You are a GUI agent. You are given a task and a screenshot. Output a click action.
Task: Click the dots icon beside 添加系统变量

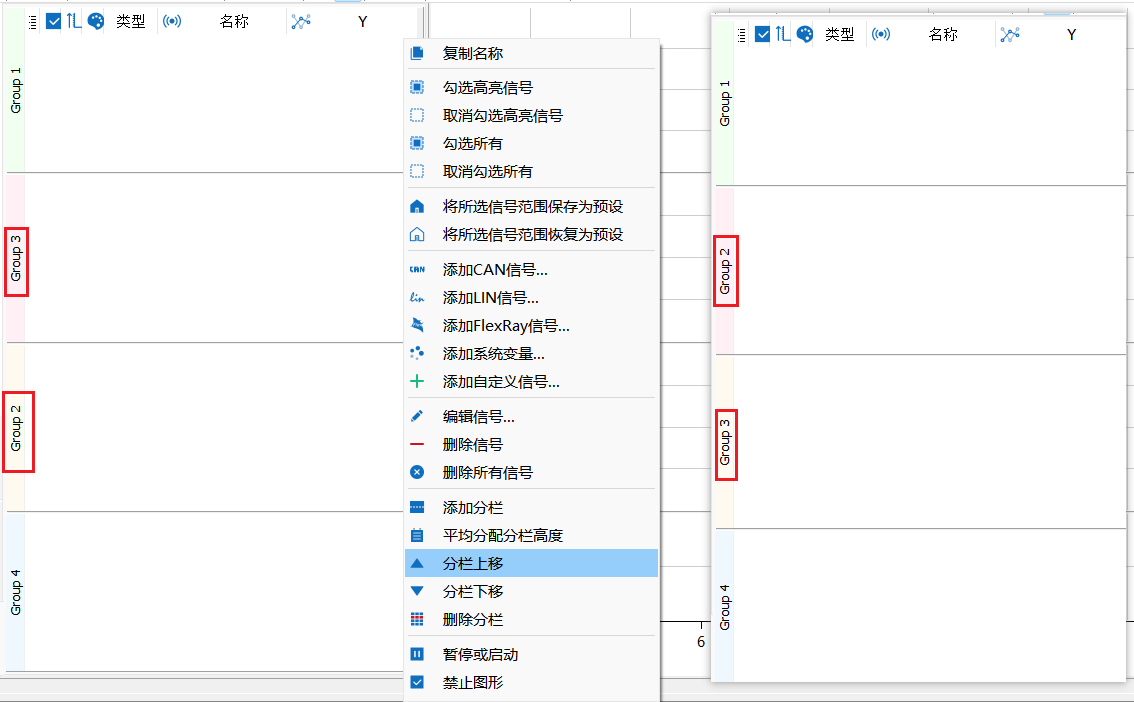pos(417,353)
